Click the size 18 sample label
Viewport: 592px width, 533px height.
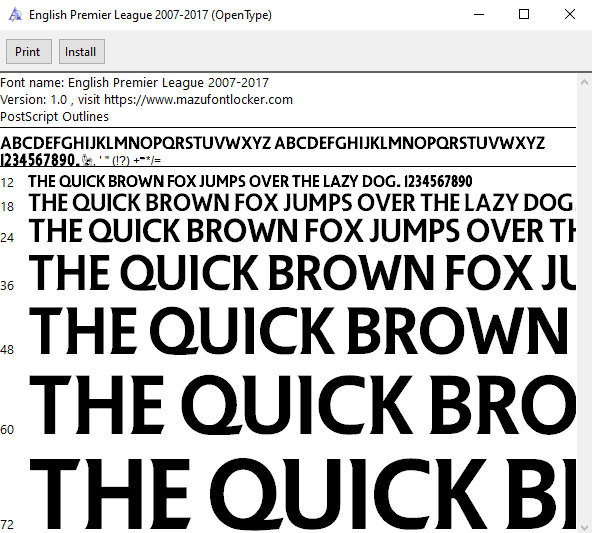click(x=7, y=207)
